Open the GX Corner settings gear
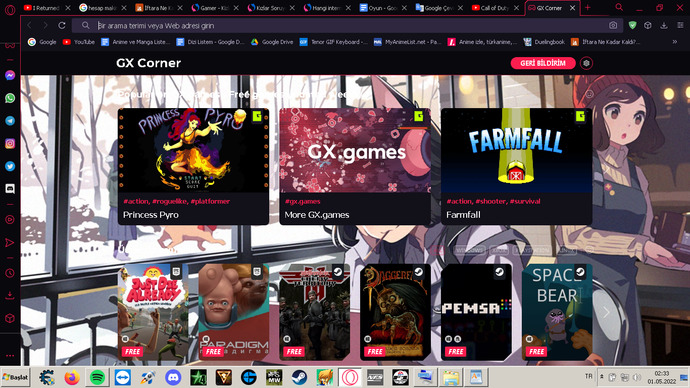Image resolution: width=690 pixels, height=388 pixels. (586, 63)
